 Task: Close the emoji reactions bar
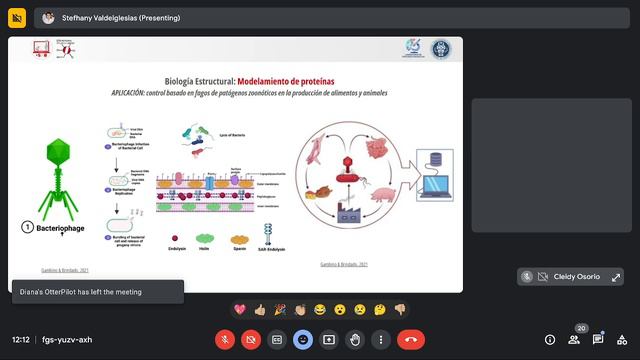tap(303, 340)
